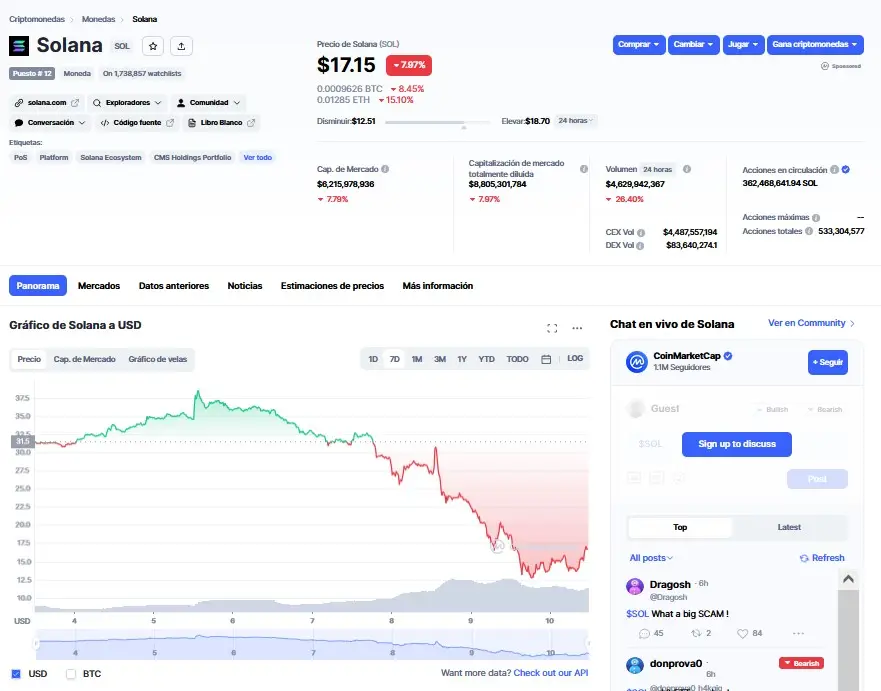
Task: Click info icon next to DEX Vol
Action: 639,246
